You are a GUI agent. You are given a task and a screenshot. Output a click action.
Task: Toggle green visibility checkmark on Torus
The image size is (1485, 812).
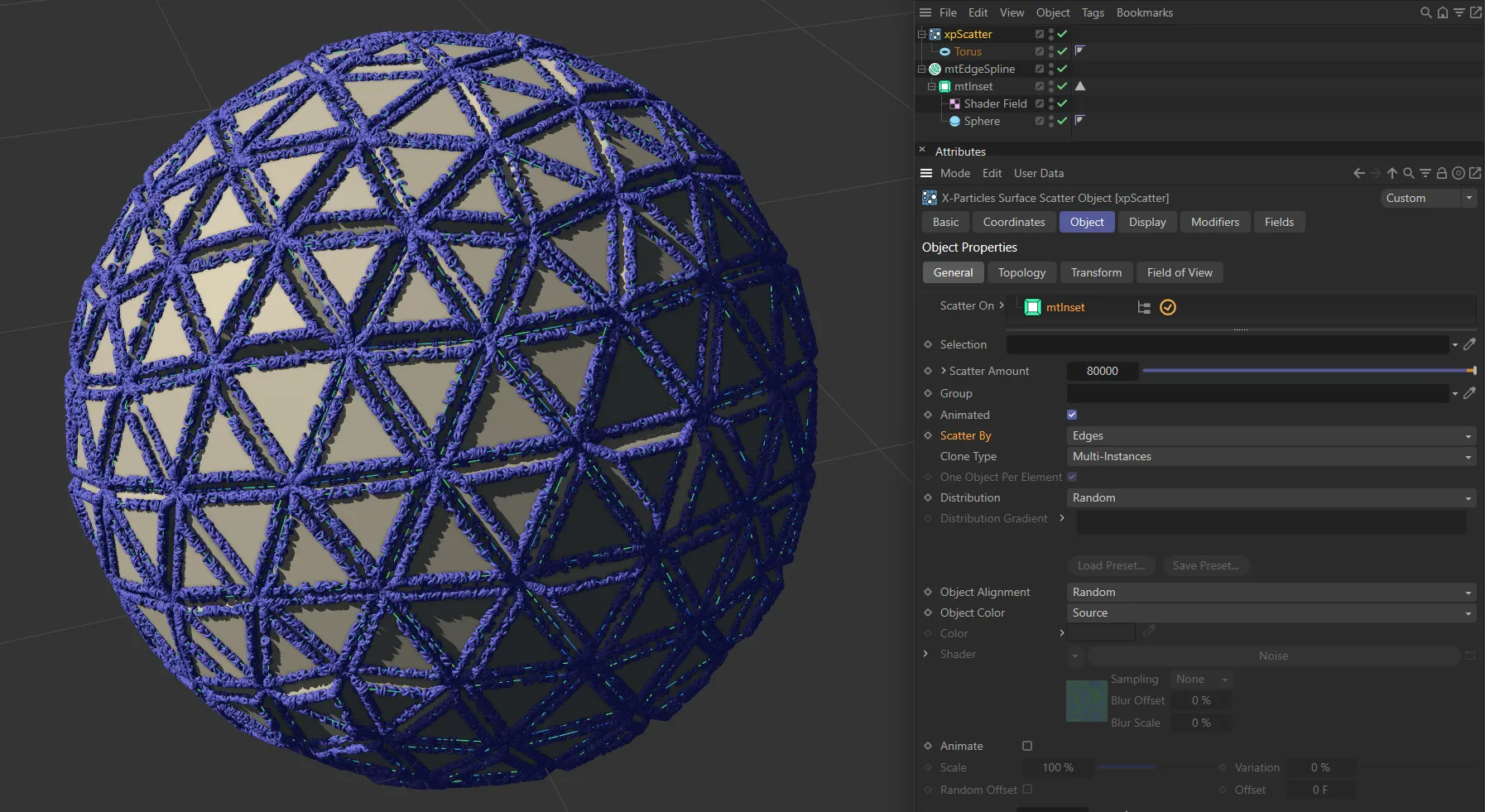1064,51
